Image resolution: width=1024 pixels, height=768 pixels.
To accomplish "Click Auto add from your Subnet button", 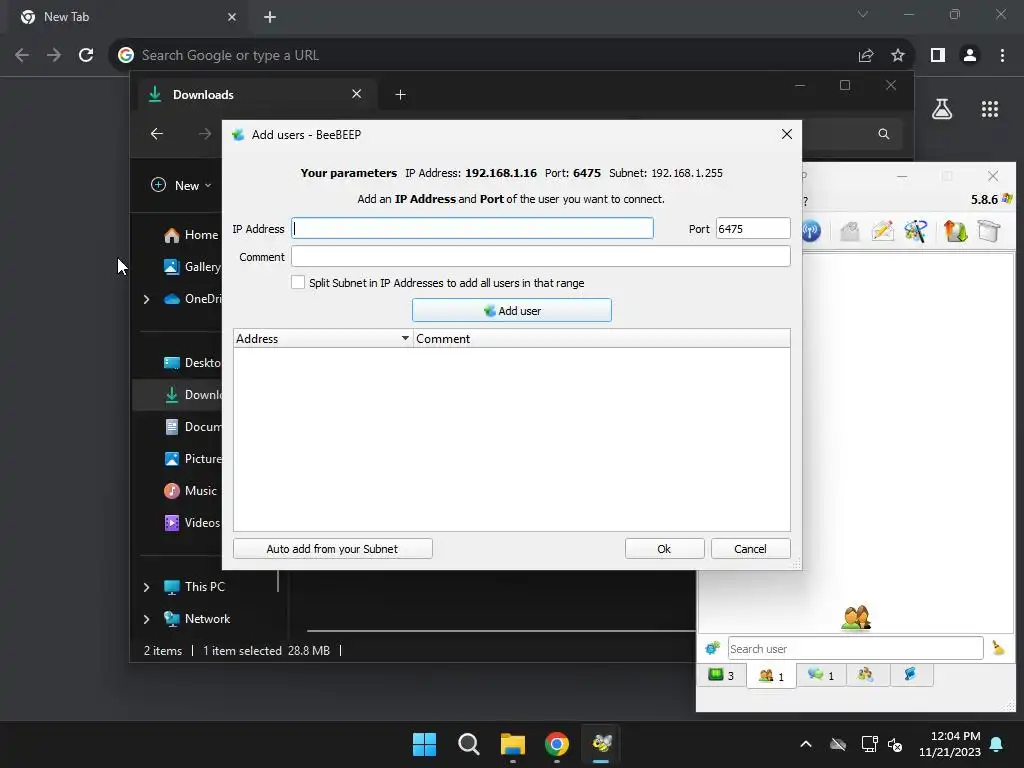I will tap(332, 549).
